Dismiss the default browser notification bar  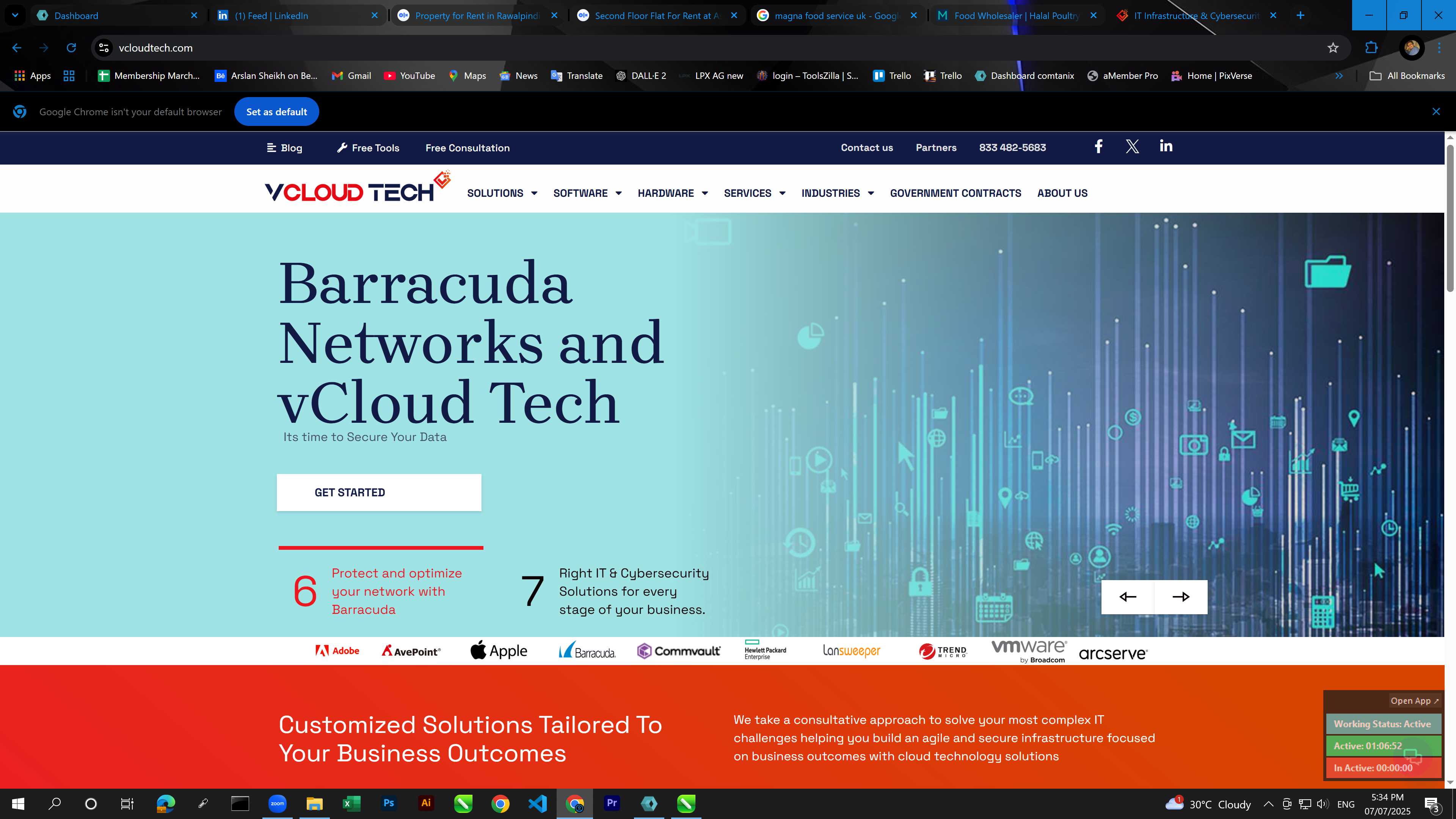(1436, 112)
